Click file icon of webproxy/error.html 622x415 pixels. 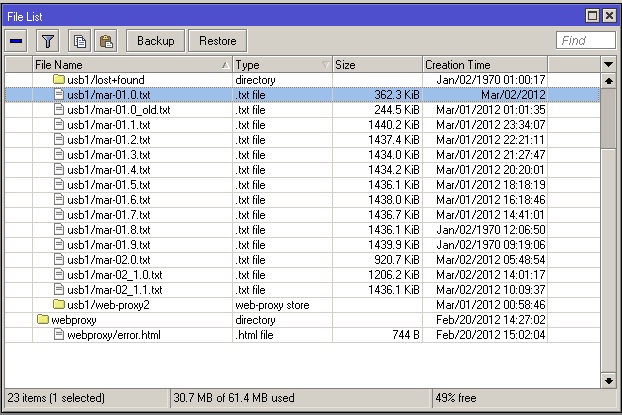[x=59, y=334]
